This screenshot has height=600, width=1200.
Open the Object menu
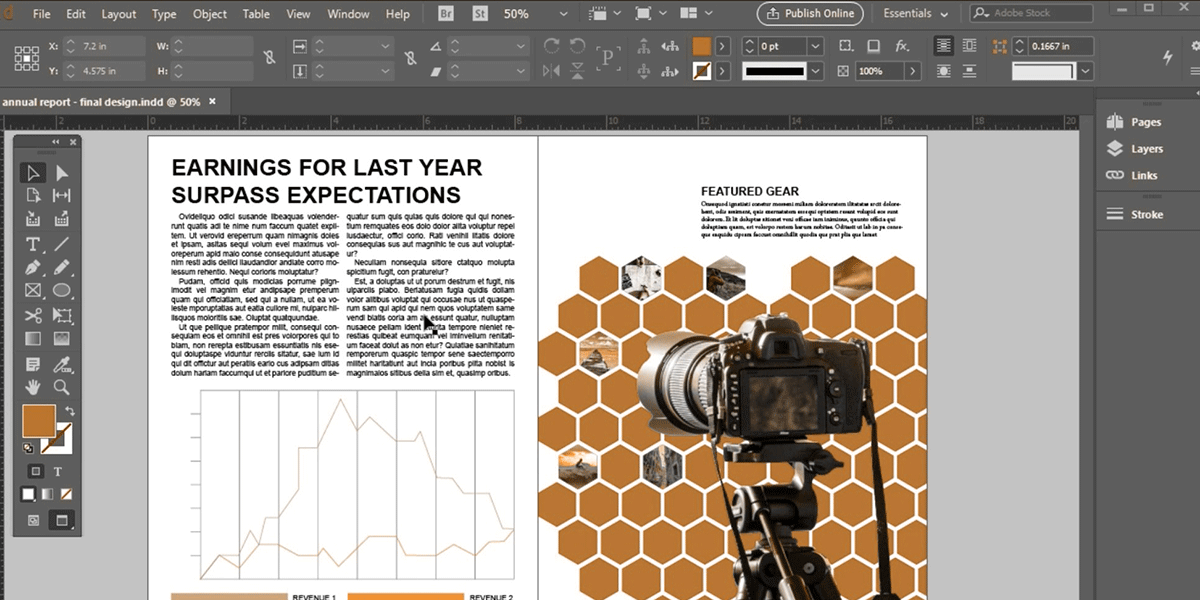click(x=210, y=14)
